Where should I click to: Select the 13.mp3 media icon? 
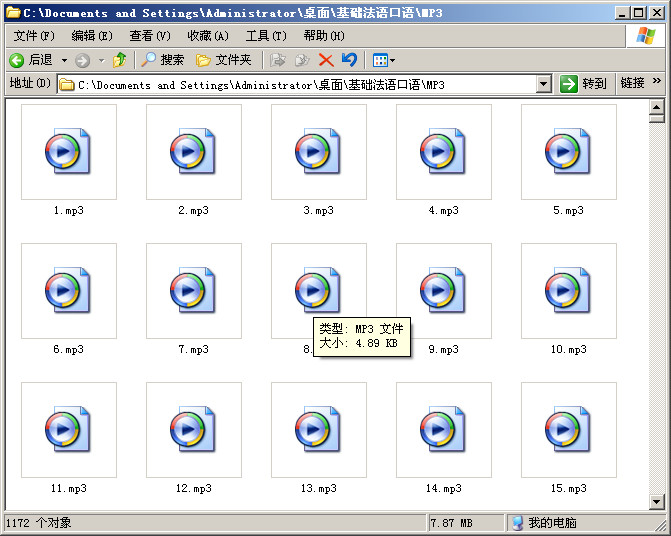pos(318,429)
